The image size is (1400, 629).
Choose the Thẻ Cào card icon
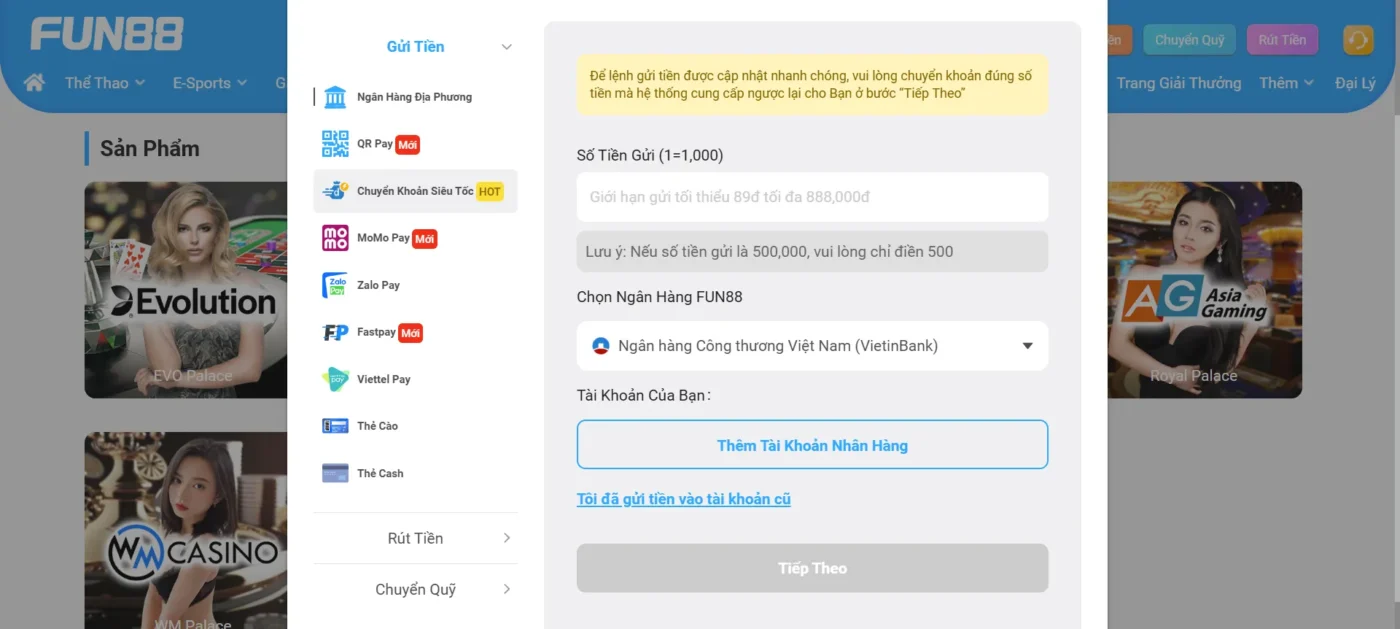(335, 426)
